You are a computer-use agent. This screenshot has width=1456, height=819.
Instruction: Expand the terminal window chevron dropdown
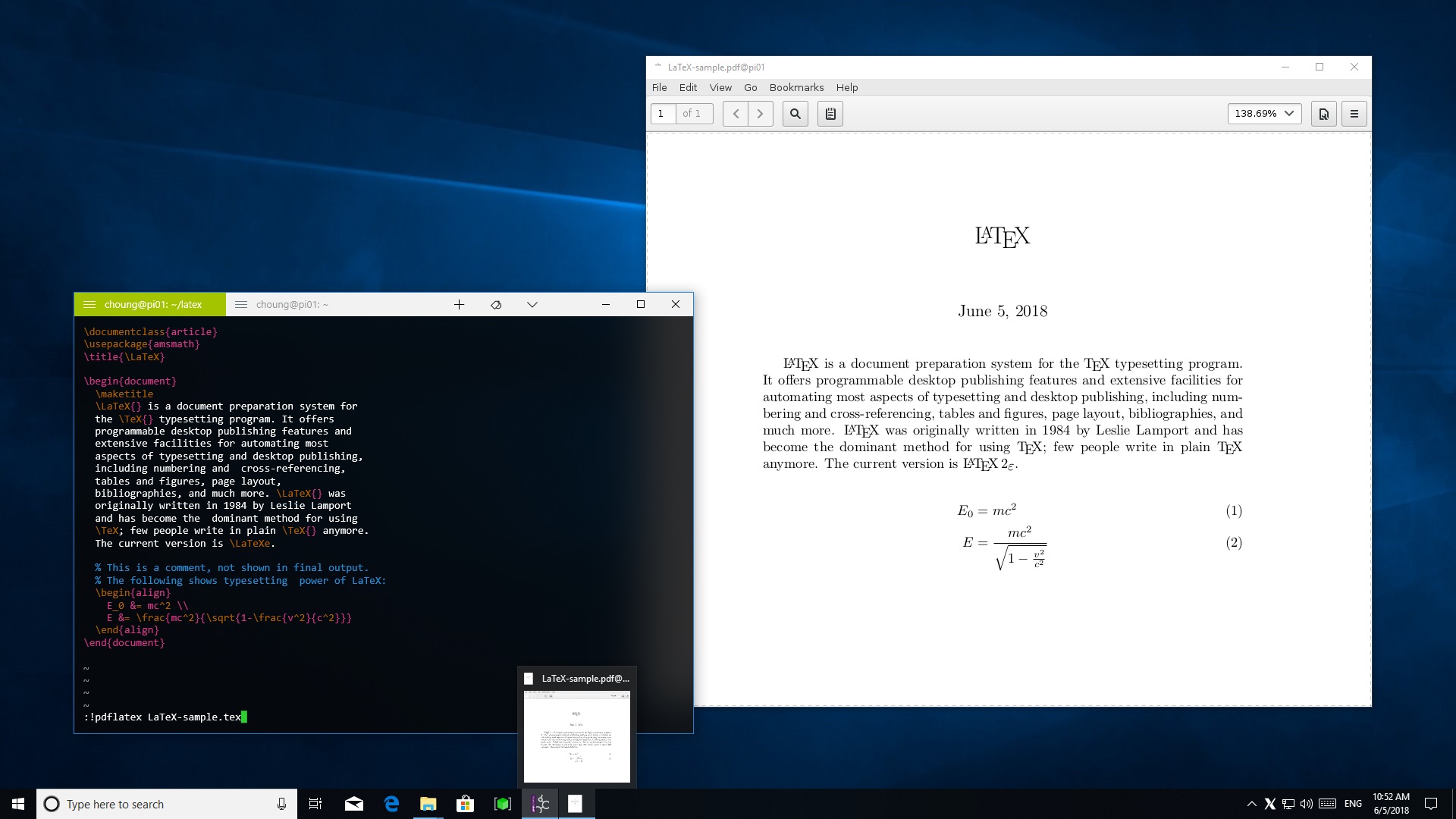(x=532, y=304)
